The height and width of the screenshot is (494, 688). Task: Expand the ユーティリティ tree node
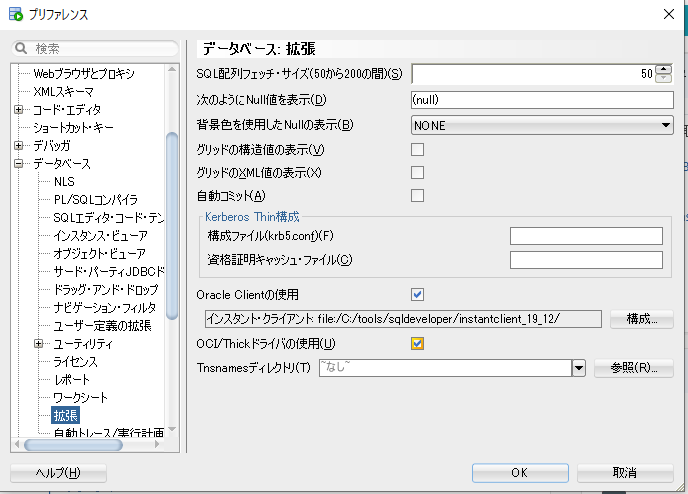39,344
